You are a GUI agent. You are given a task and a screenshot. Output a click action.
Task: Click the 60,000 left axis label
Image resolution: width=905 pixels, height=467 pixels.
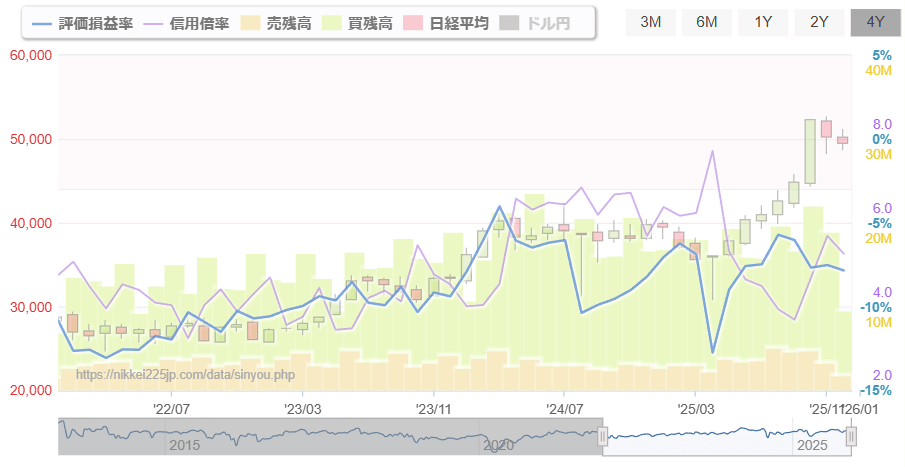point(30,55)
